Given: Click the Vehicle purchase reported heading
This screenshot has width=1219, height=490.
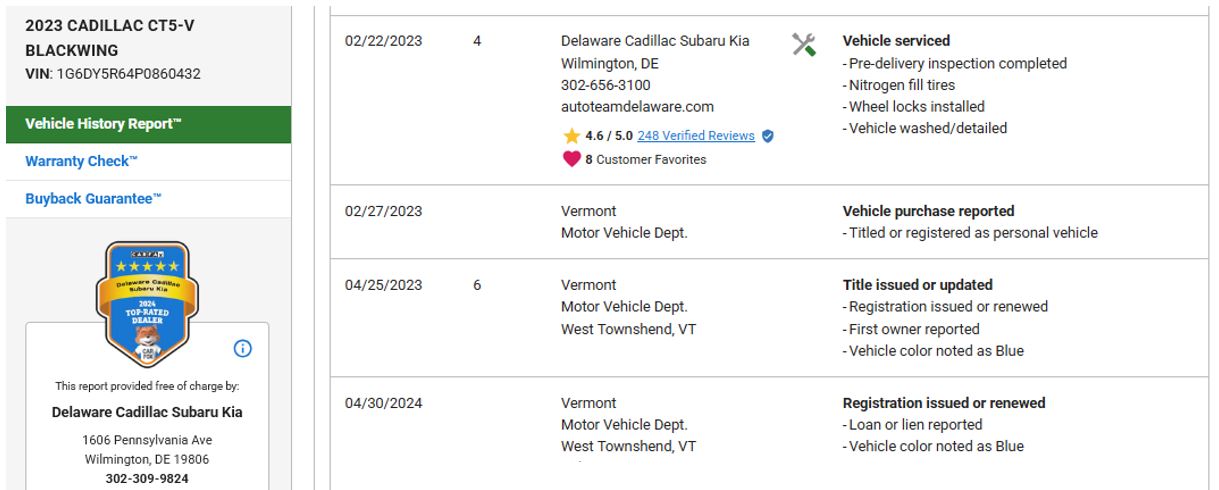Looking at the screenshot, I should point(928,211).
